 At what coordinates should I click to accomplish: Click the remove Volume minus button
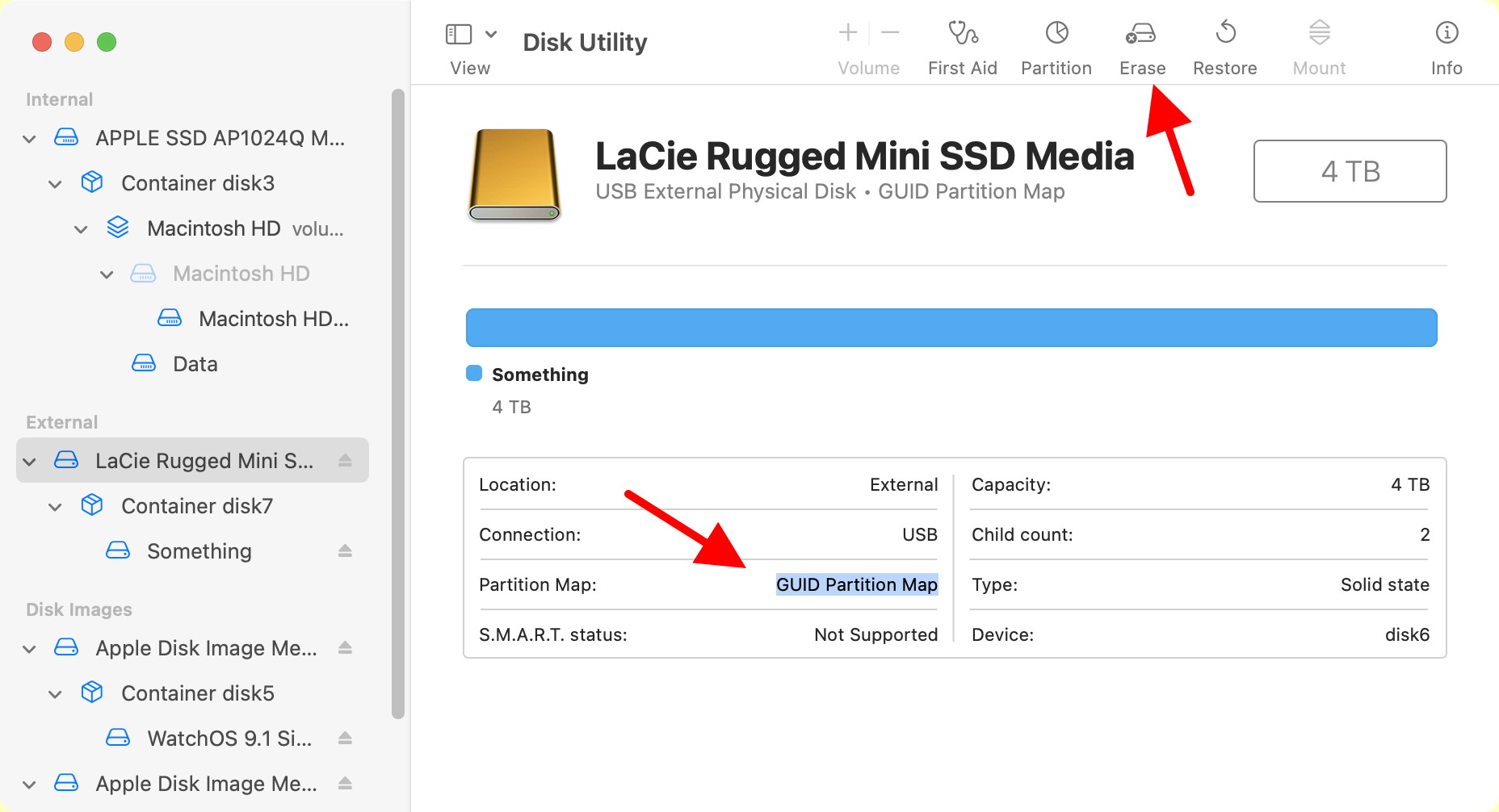pyautogui.click(x=890, y=33)
